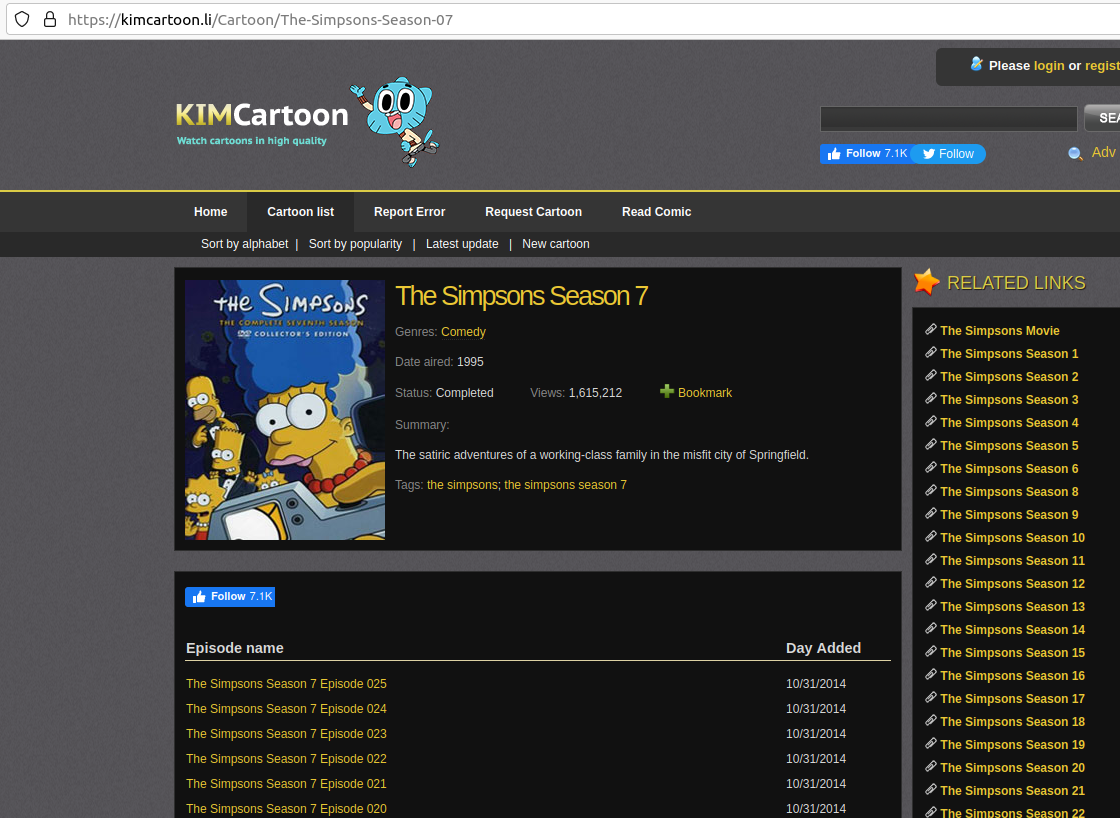
Task: Open Season 7 Episode 020
Action: point(286,809)
